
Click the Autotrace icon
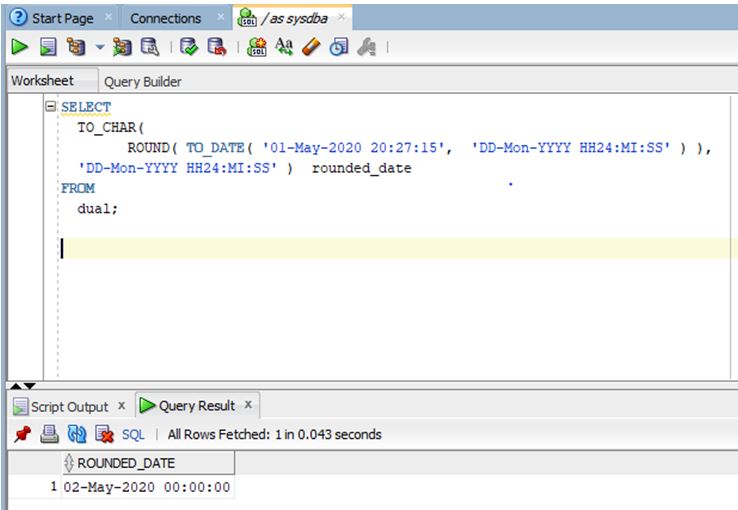click(x=122, y=47)
